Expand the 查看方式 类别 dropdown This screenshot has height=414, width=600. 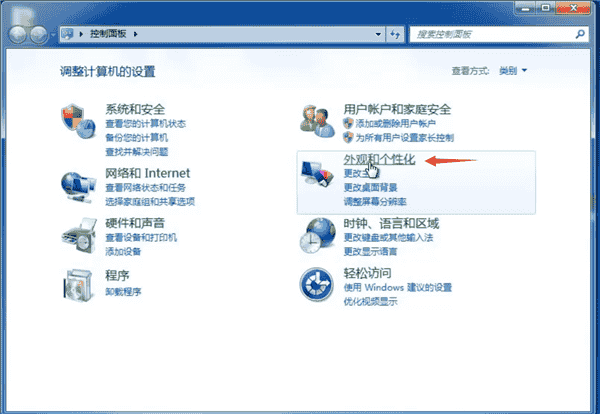coord(512,71)
